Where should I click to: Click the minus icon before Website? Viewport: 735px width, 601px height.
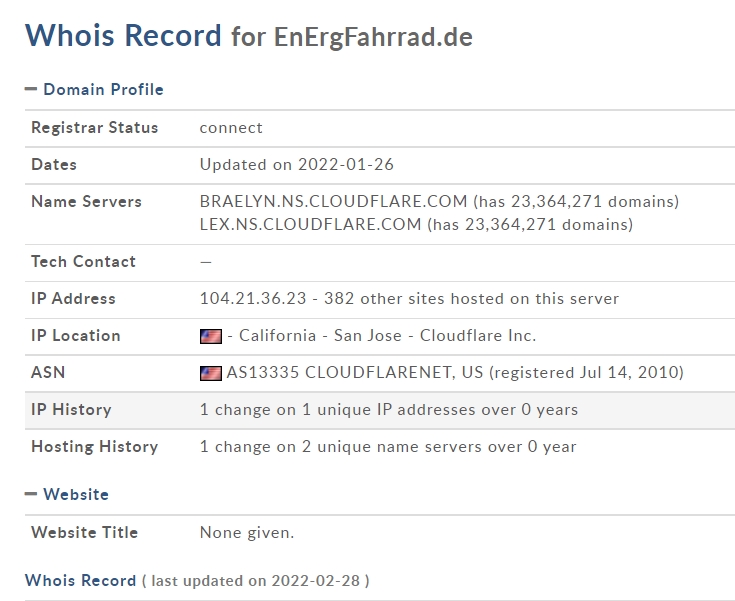tap(31, 494)
